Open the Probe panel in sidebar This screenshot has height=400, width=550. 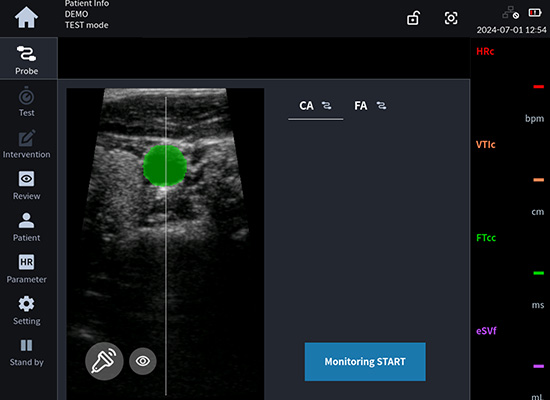(x=27, y=60)
